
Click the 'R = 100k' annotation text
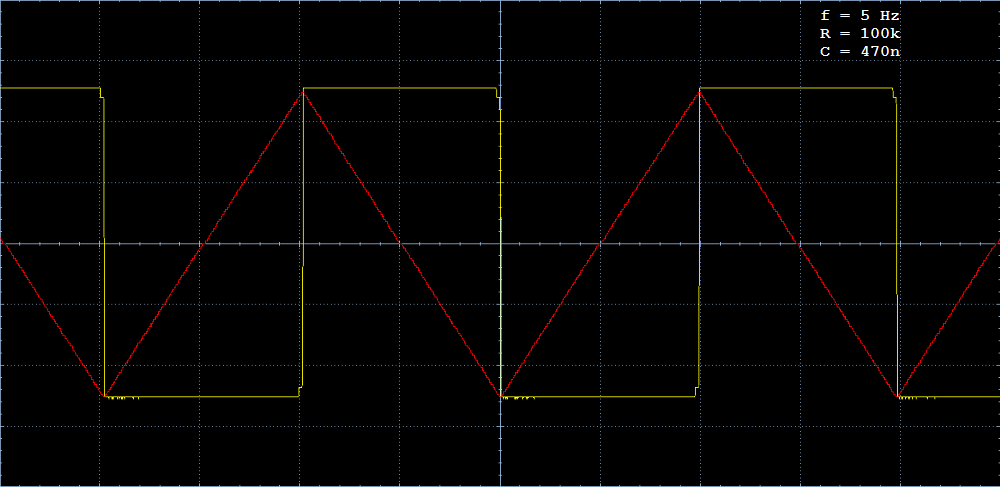click(x=860, y=34)
